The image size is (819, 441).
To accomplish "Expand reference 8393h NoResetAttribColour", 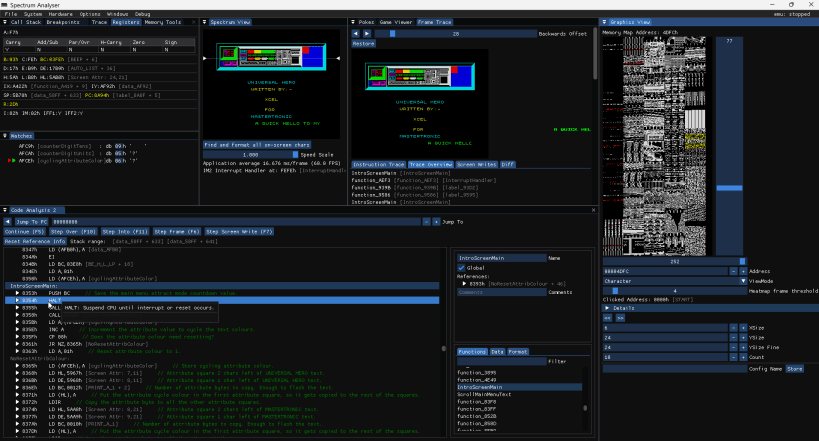I will (464, 284).
